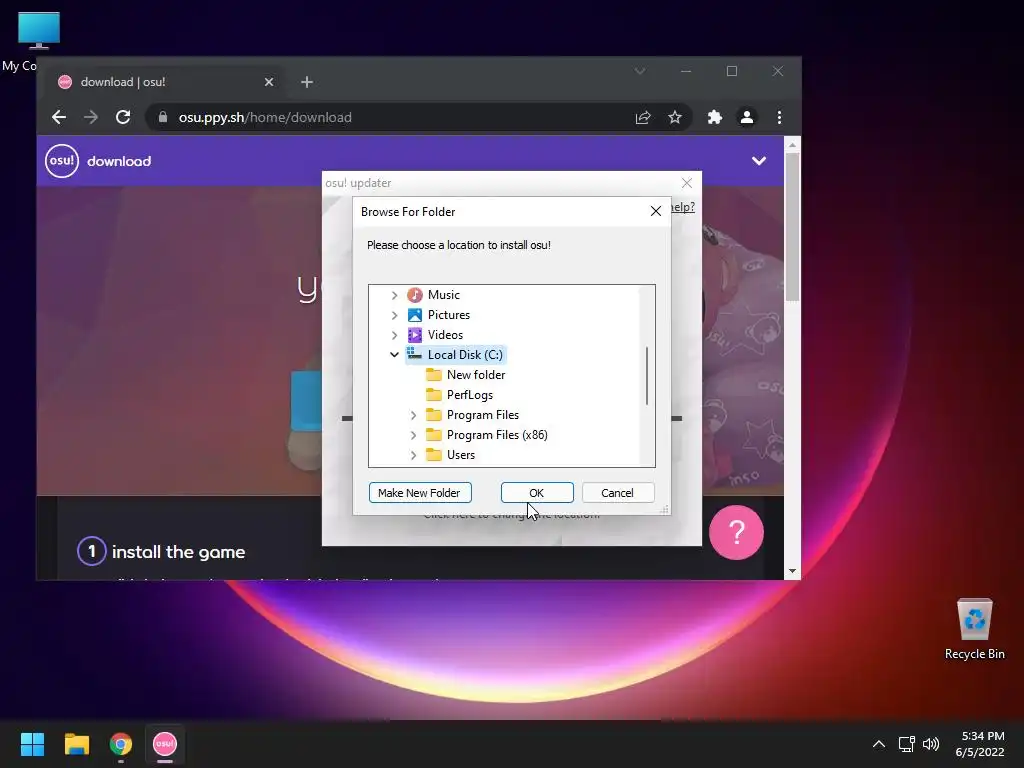Select the download | osu! tab
1024x768 pixels.
coord(165,82)
